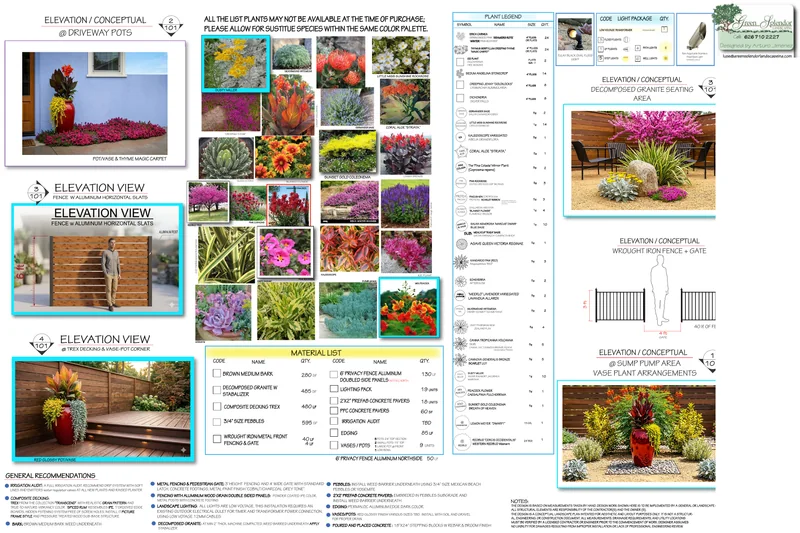
Task: Open the sump pump vase plant arrangement rendering
Action: [x=639, y=433]
